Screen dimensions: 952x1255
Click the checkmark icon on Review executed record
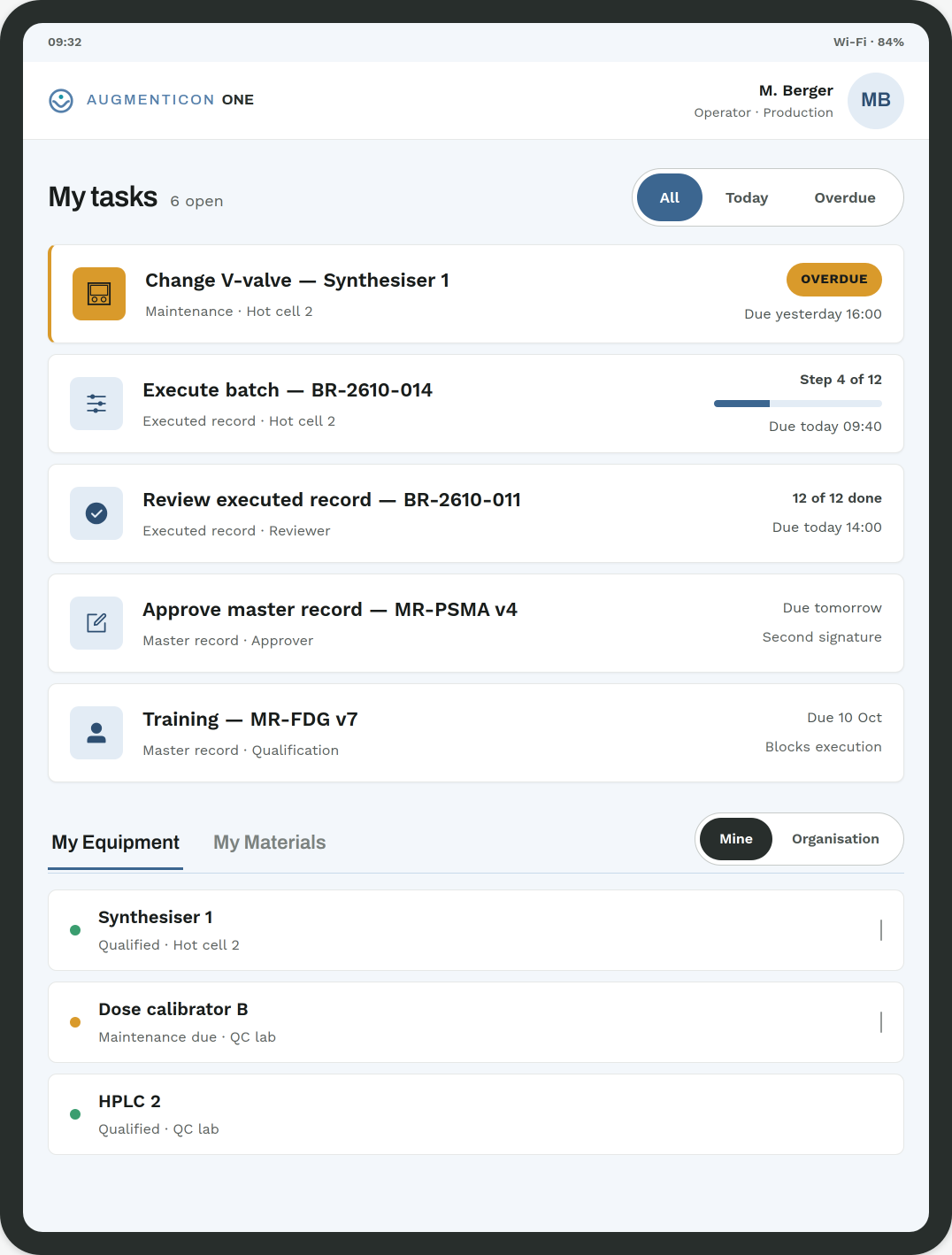pyautogui.click(x=96, y=513)
